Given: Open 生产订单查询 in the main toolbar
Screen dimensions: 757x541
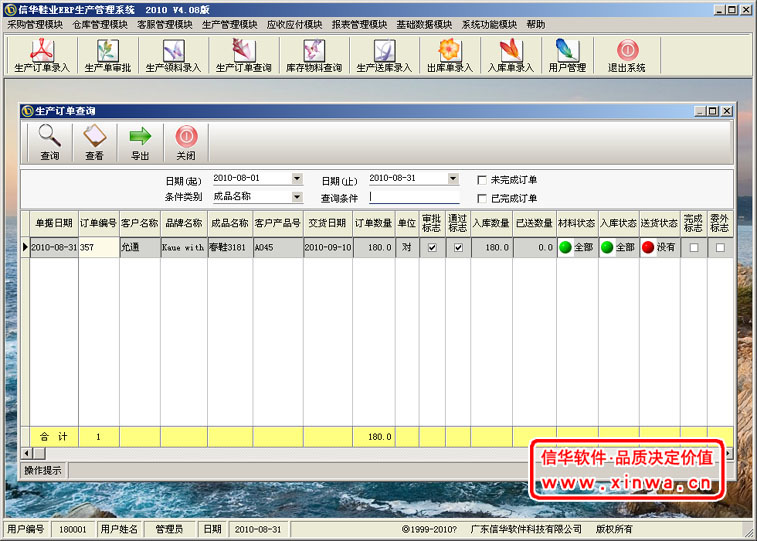Looking at the screenshot, I should (x=243, y=55).
